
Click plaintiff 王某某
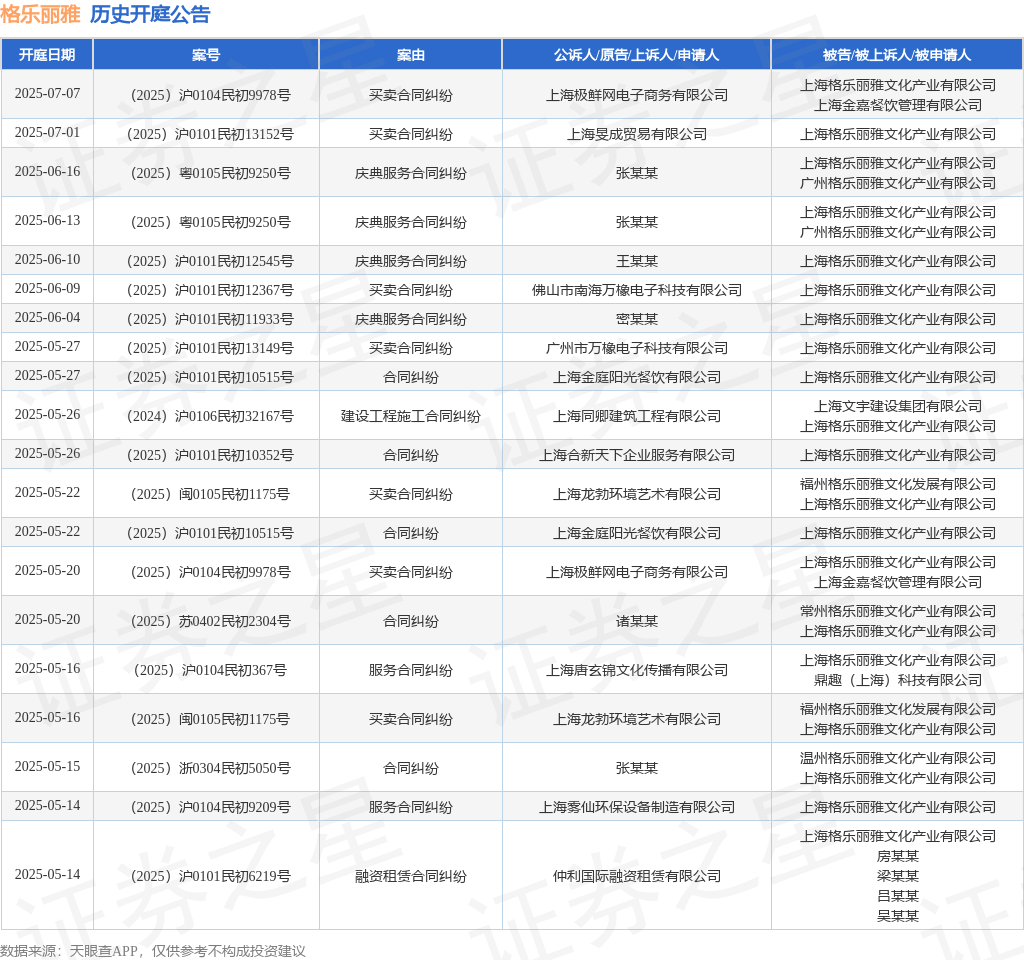pyautogui.click(x=637, y=261)
